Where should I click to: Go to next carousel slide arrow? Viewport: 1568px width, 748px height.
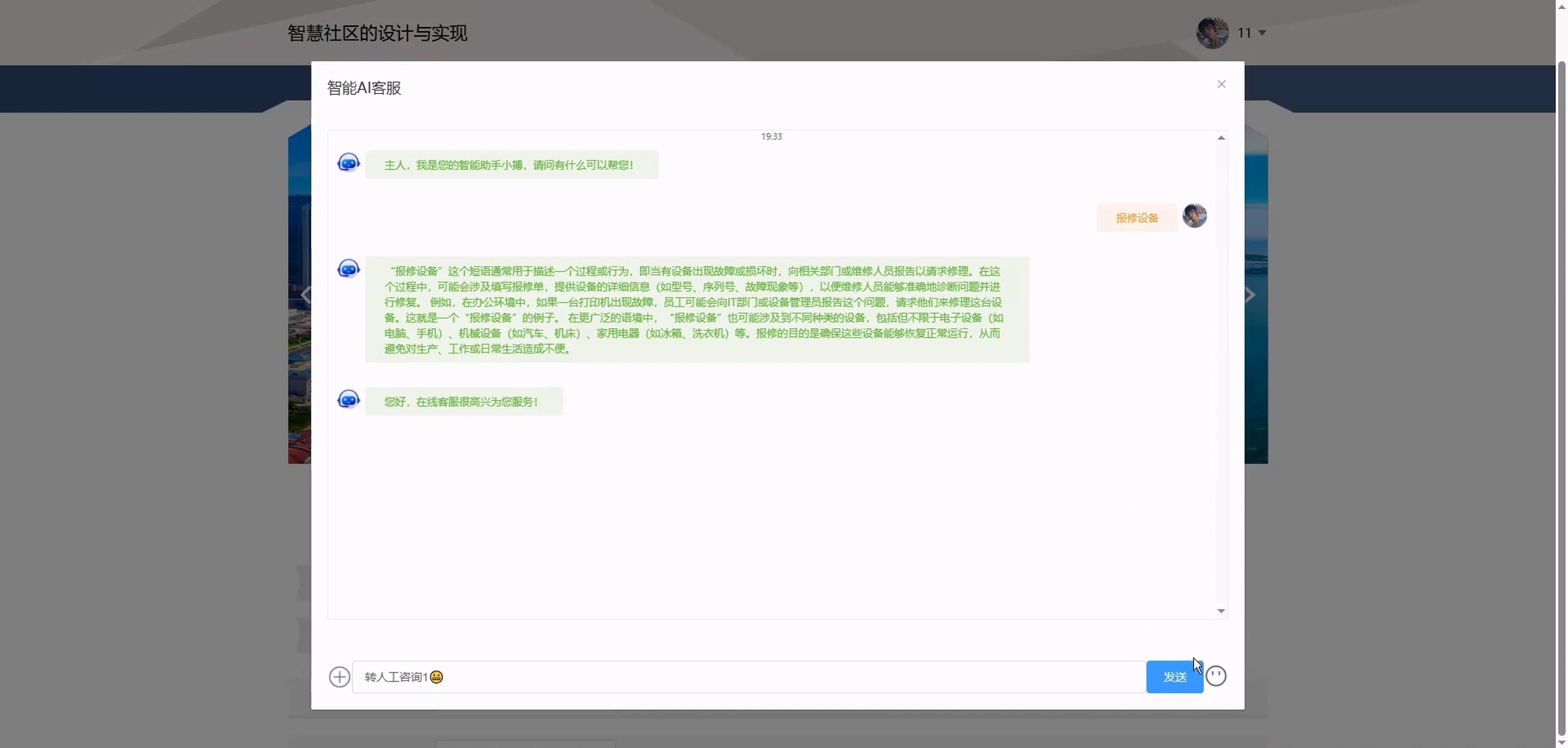tap(1250, 295)
